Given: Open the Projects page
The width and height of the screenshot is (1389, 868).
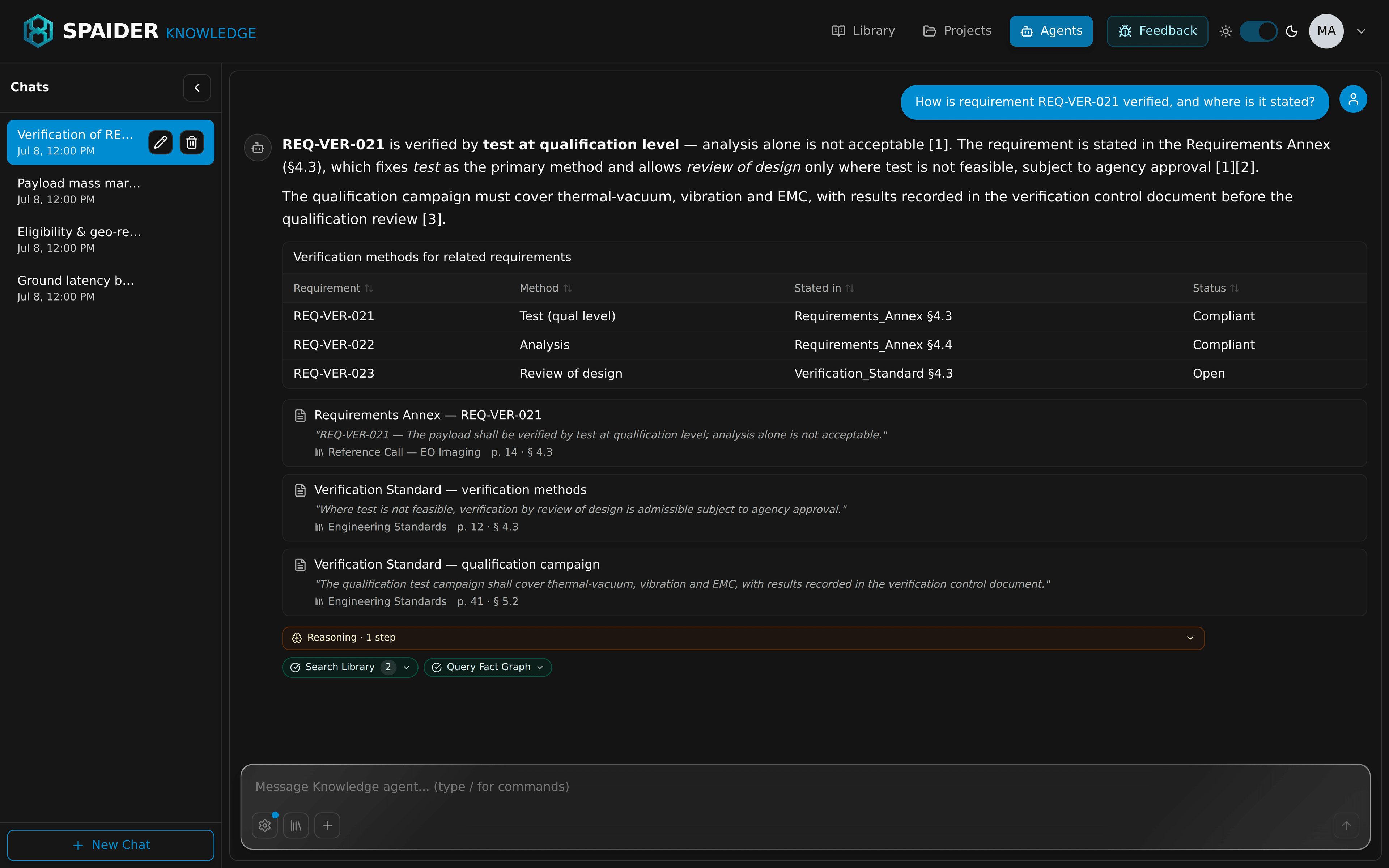Looking at the screenshot, I should (x=957, y=31).
